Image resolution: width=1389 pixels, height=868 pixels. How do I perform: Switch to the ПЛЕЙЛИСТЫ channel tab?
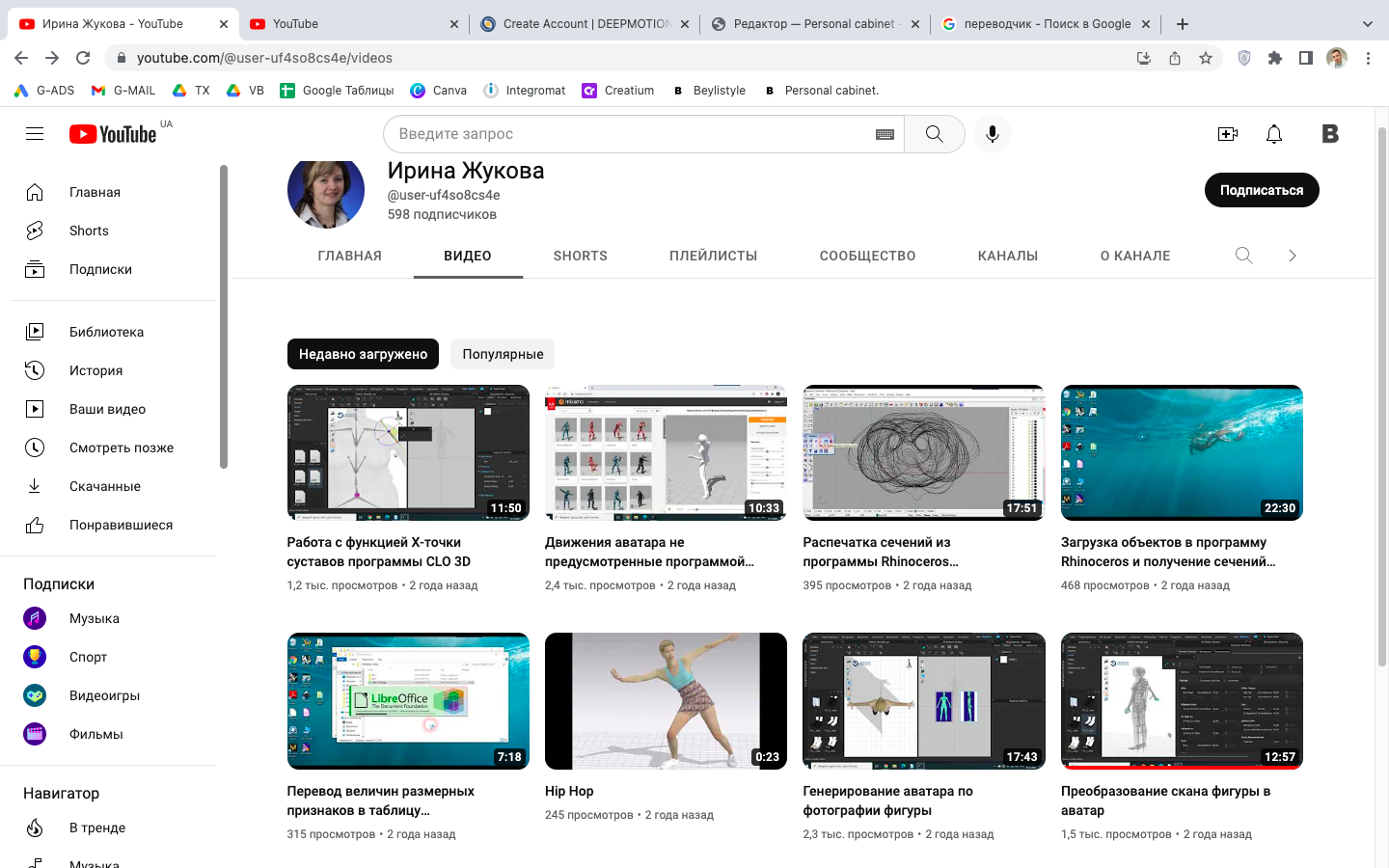click(714, 256)
